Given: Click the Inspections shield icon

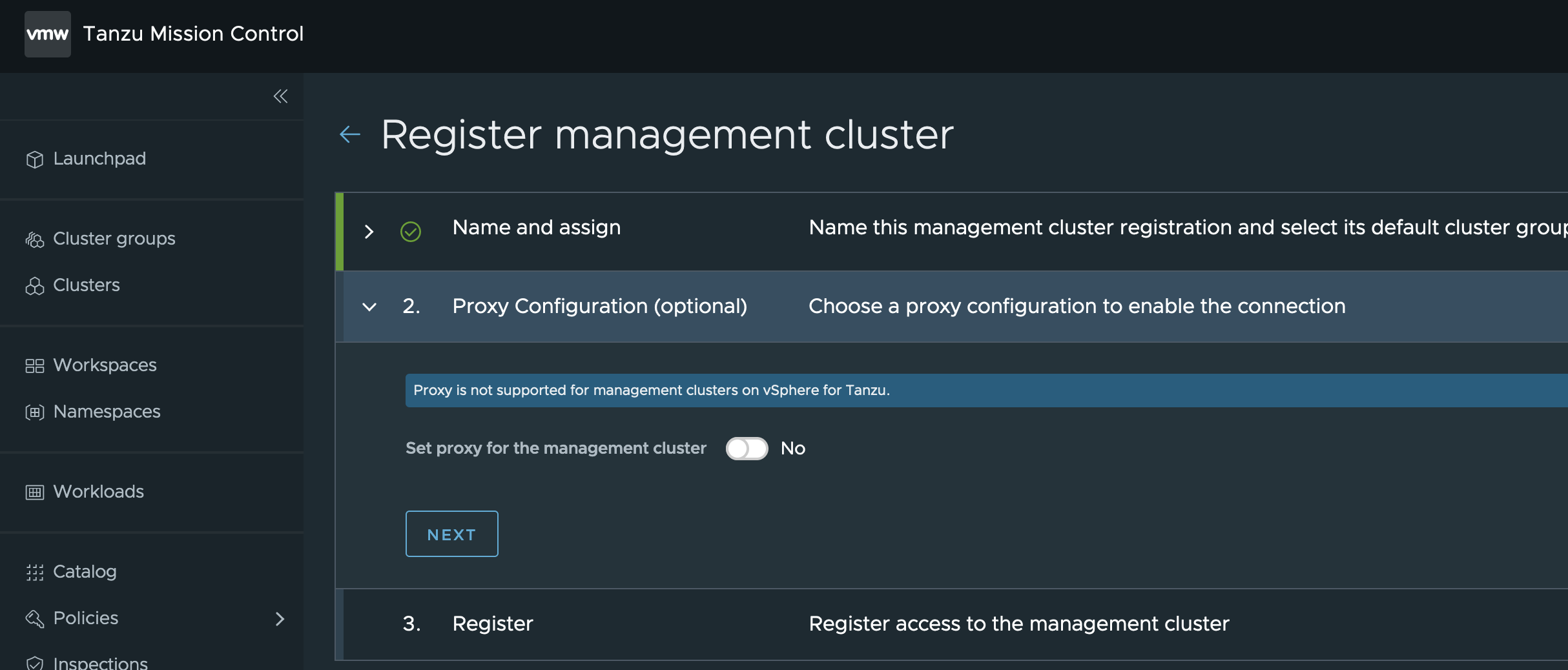Looking at the screenshot, I should (x=35, y=663).
